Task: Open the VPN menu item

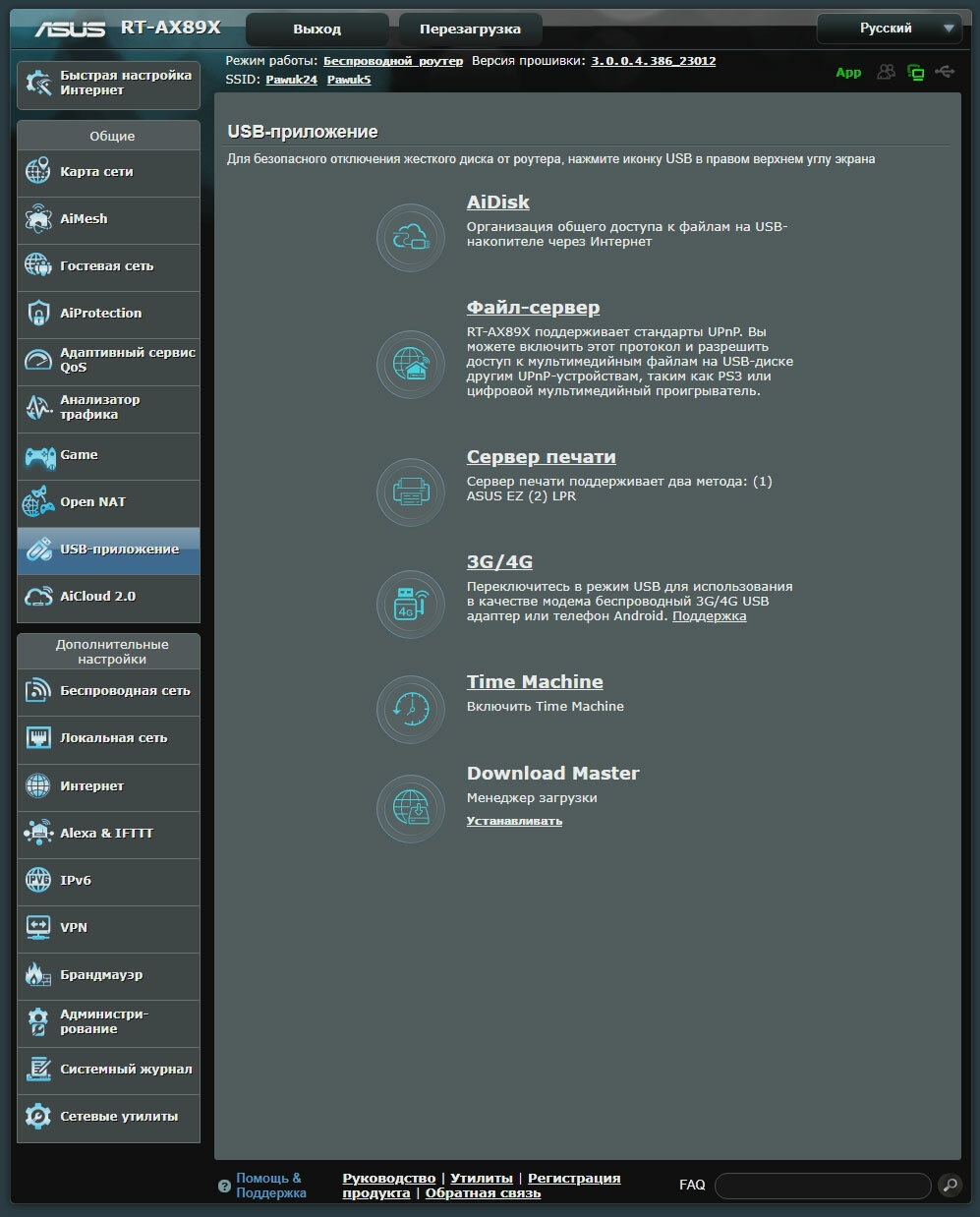Action: pyautogui.click(x=108, y=927)
